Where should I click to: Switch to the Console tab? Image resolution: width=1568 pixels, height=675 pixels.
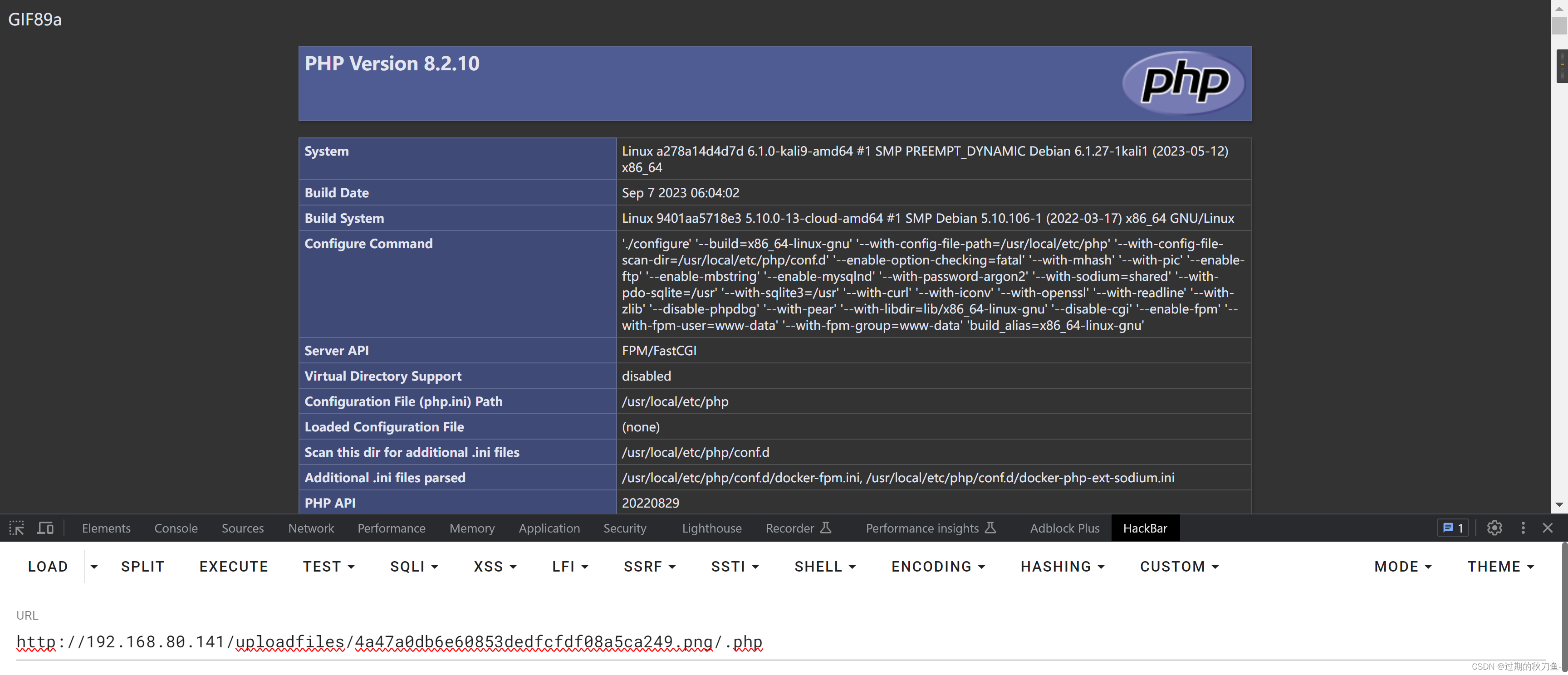pos(175,527)
